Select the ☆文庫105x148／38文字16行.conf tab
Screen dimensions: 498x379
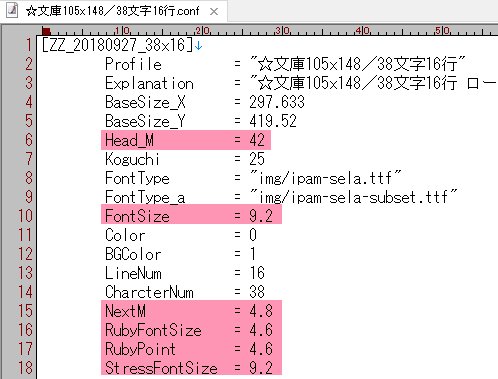click(x=114, y=11)
